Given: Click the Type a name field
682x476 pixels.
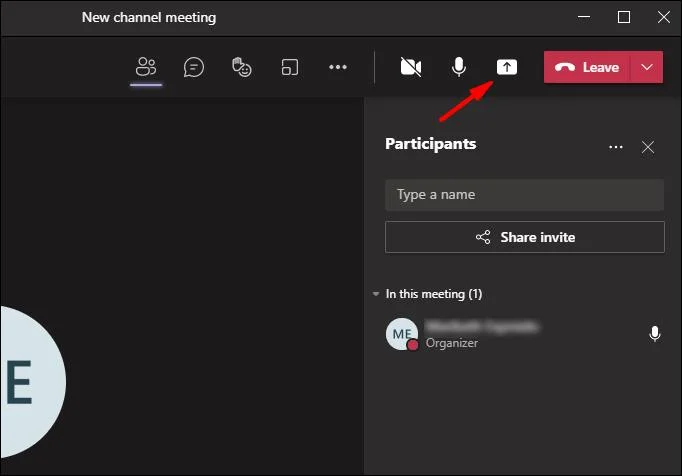Looking at the screenshot, I should [x=525, y=194].
